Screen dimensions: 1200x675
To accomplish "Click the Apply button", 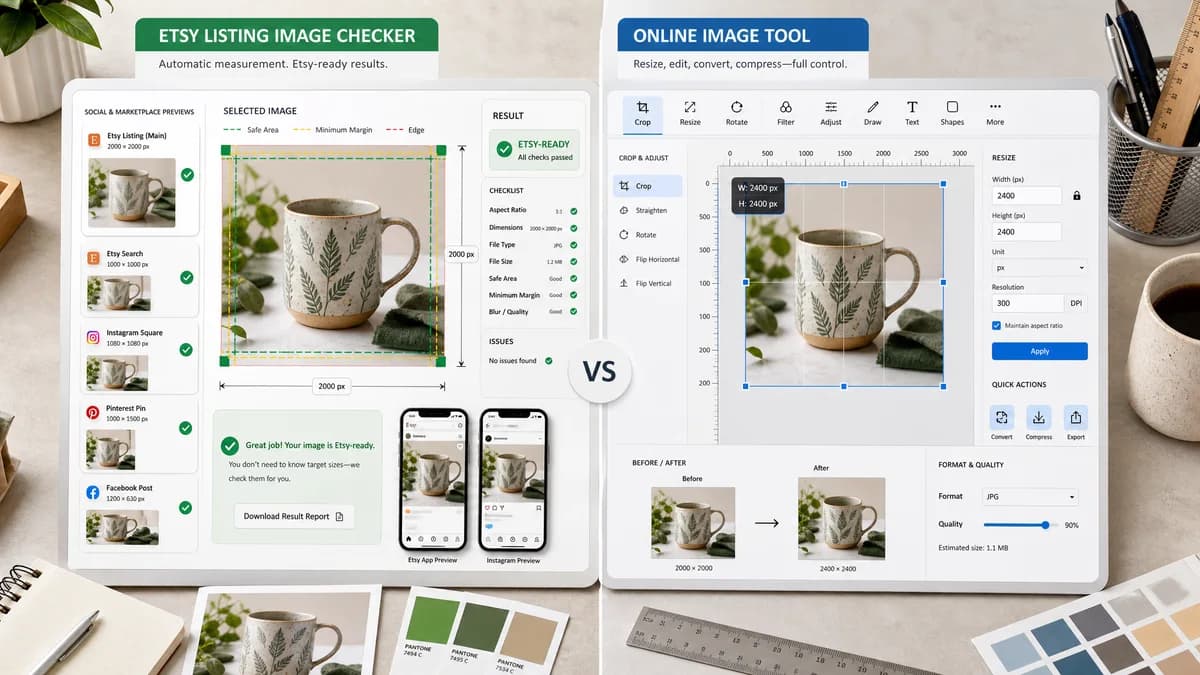I will 1039,351.
